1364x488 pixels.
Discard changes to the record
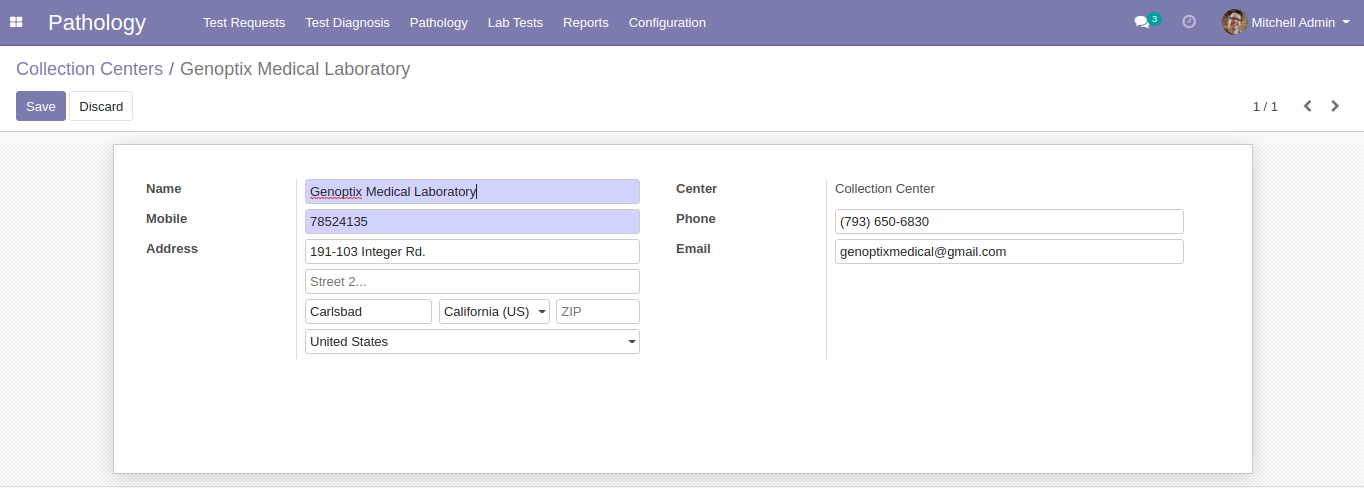coord(101,106)
